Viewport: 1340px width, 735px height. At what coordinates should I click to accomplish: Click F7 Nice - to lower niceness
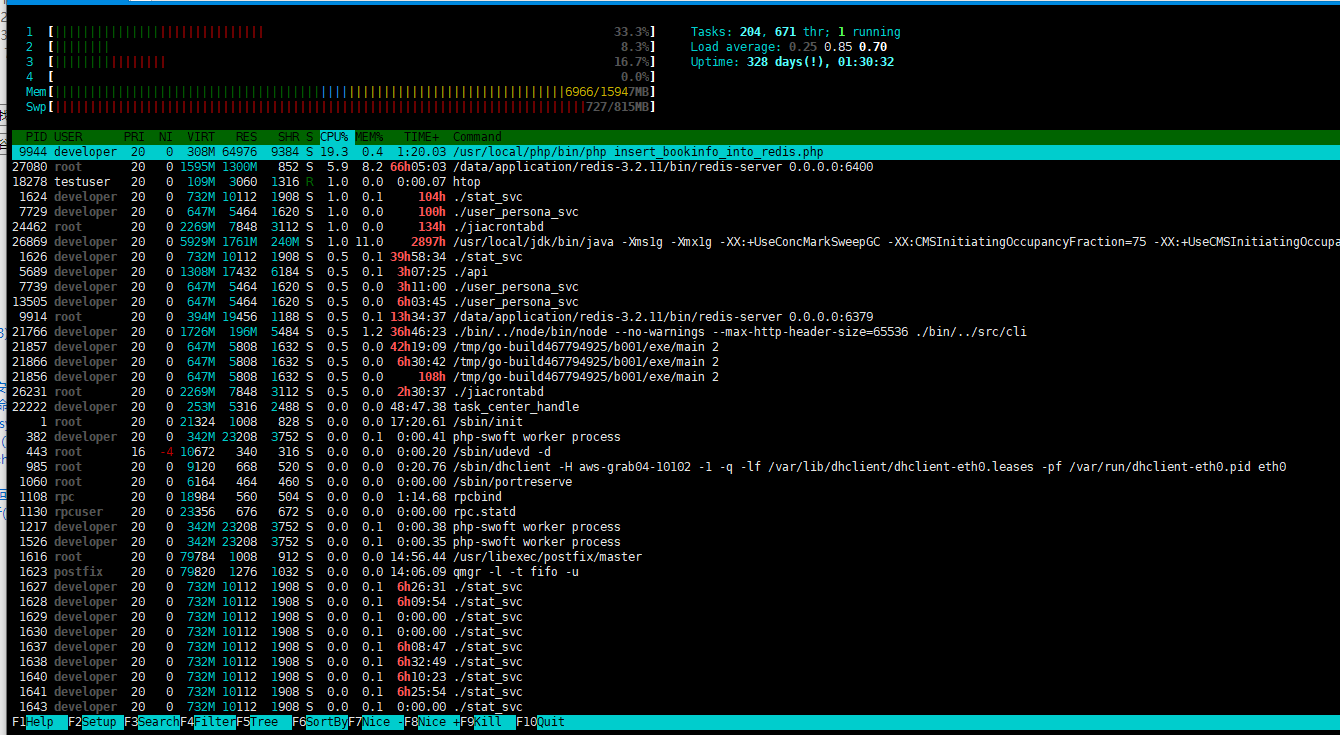tap(376, 722)
